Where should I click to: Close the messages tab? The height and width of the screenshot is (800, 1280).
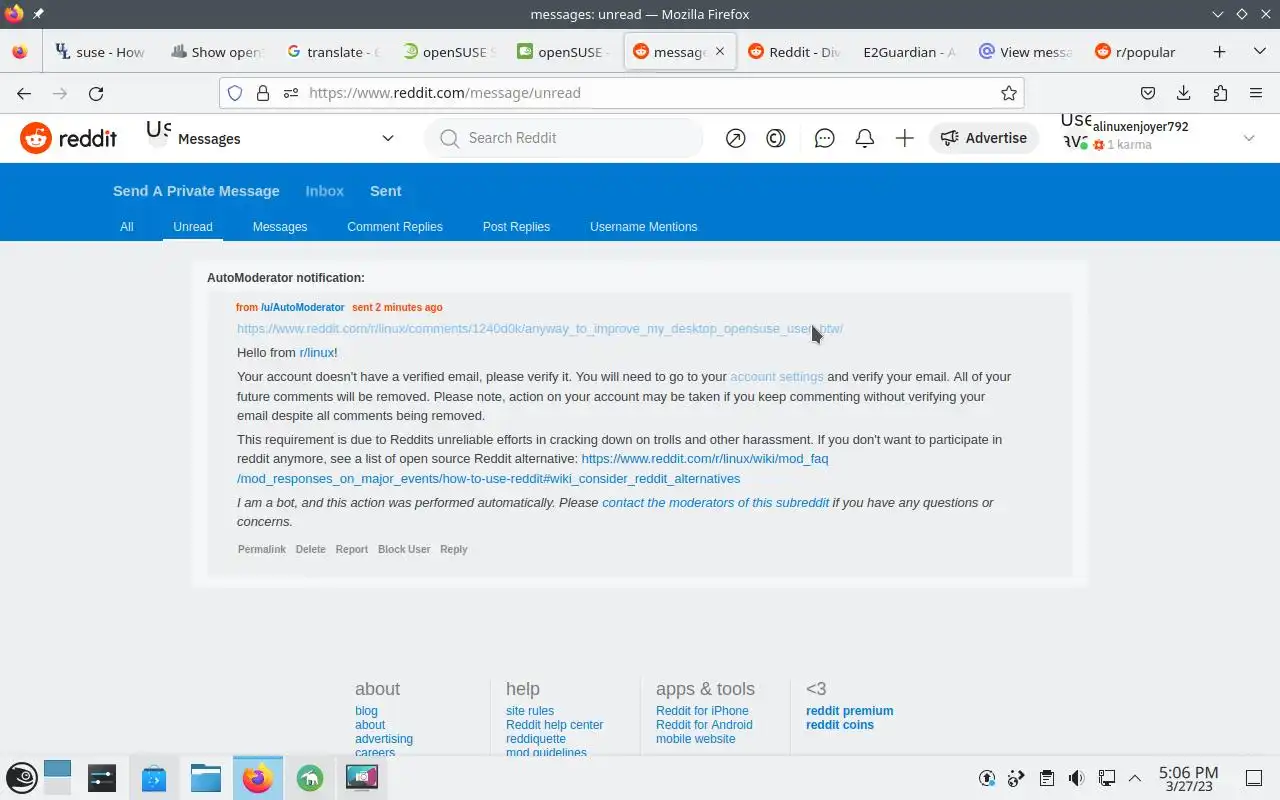[x=720, y=52]
